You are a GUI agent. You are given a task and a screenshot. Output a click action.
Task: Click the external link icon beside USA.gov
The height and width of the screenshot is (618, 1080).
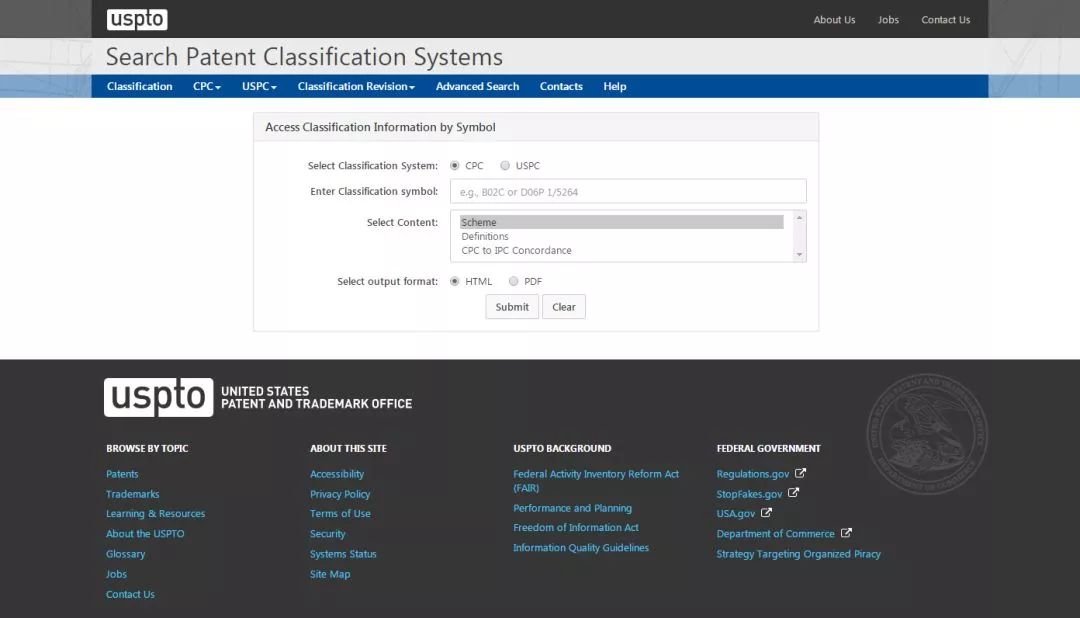click(x=766, y=513)
